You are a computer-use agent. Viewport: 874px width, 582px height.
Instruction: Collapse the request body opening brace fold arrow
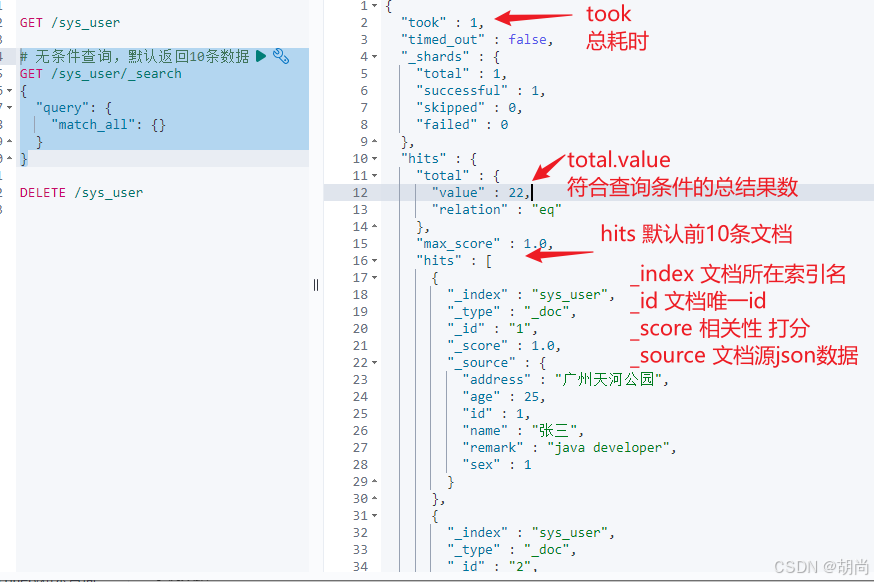pos(9,91)
